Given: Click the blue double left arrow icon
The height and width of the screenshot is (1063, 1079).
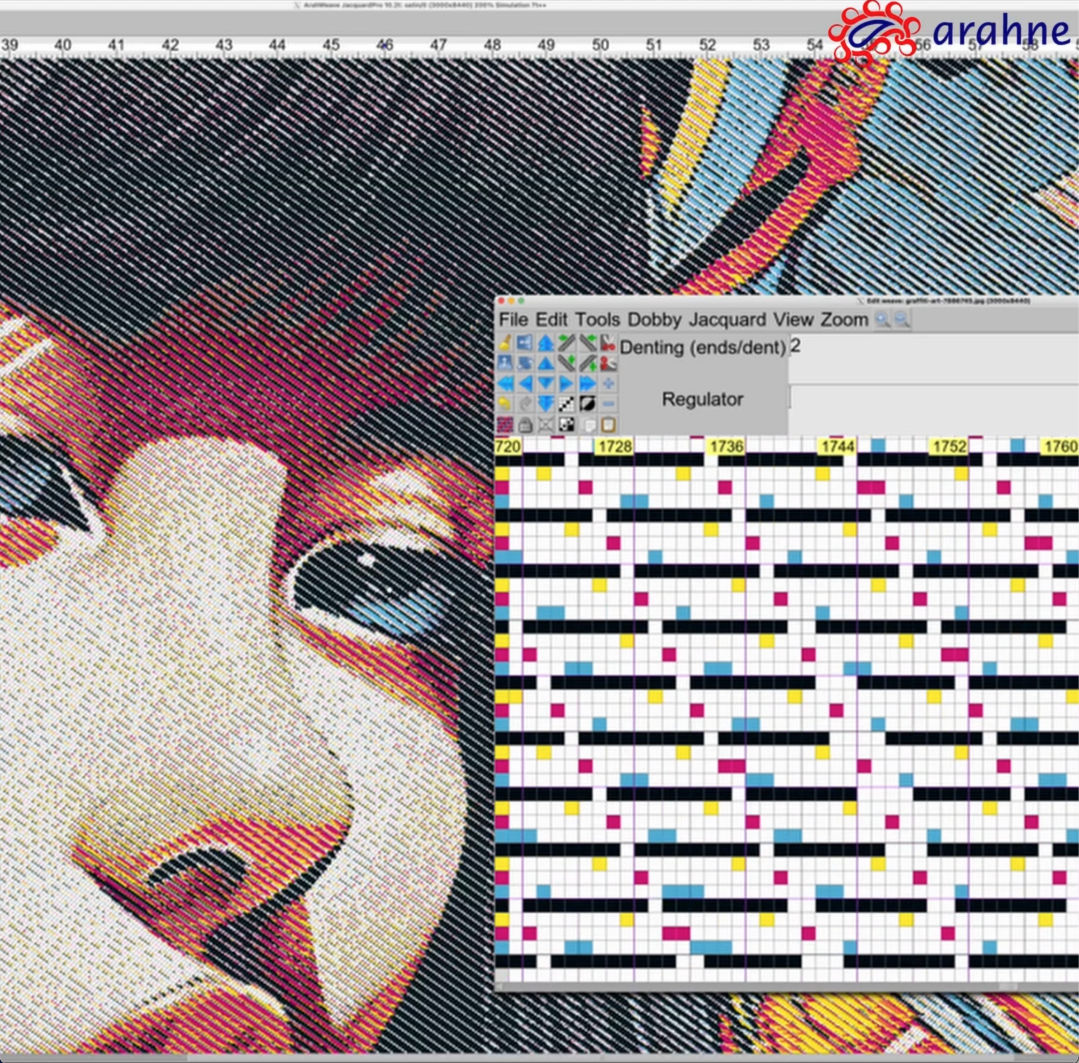Looking at the screenshot, I should pyautogui.click(x=504, y=384).
